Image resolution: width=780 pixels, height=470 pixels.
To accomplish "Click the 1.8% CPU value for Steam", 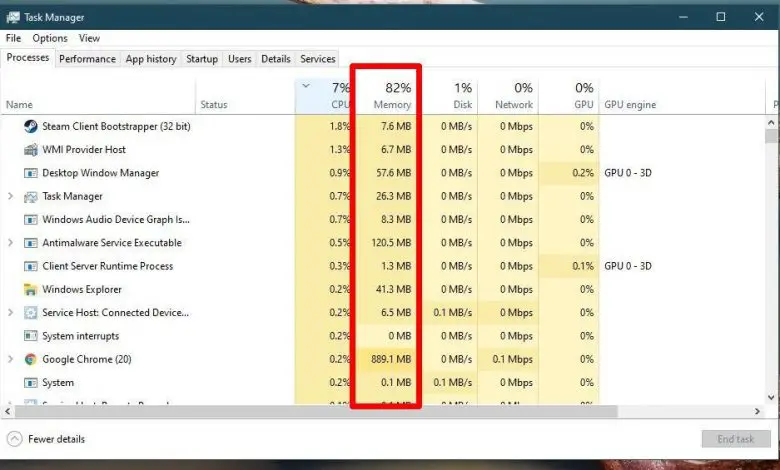I will pyautogui.click(x=340, y=126).
